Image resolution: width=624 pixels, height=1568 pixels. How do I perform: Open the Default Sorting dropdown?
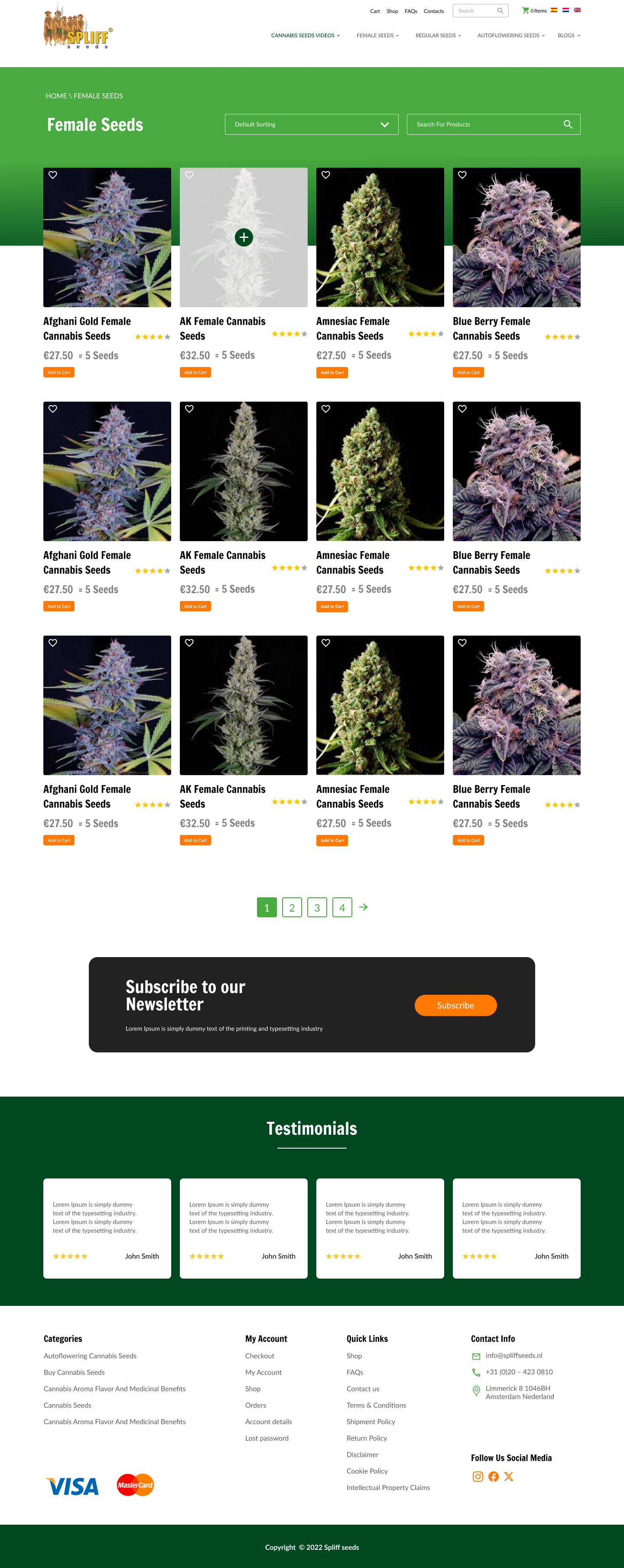point(312,124)
